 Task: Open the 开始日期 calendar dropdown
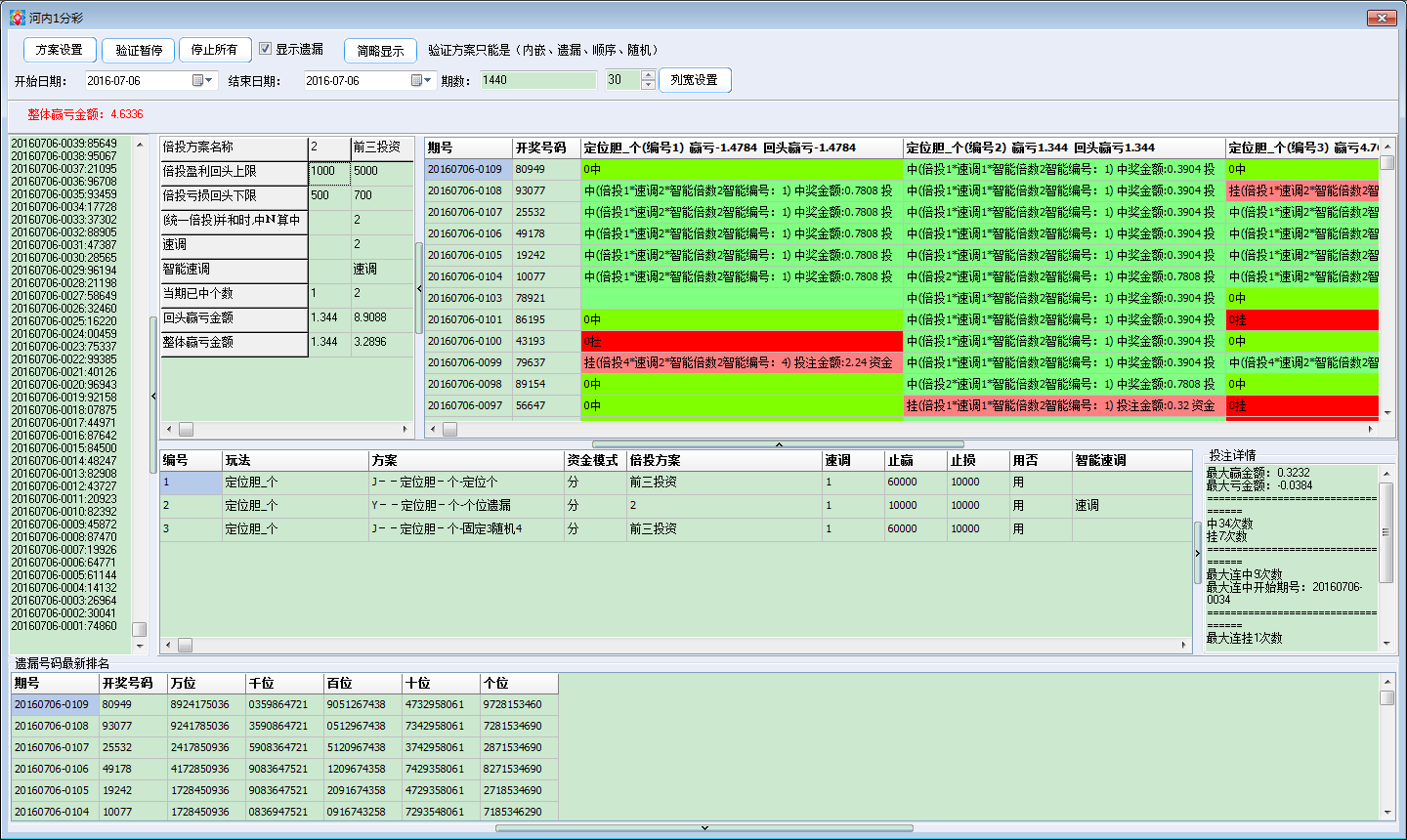coord(202,81)
